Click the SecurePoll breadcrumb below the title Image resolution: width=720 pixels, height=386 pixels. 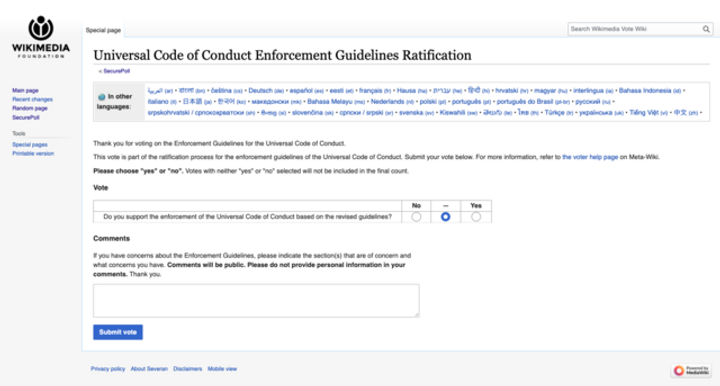coord(116,71)
